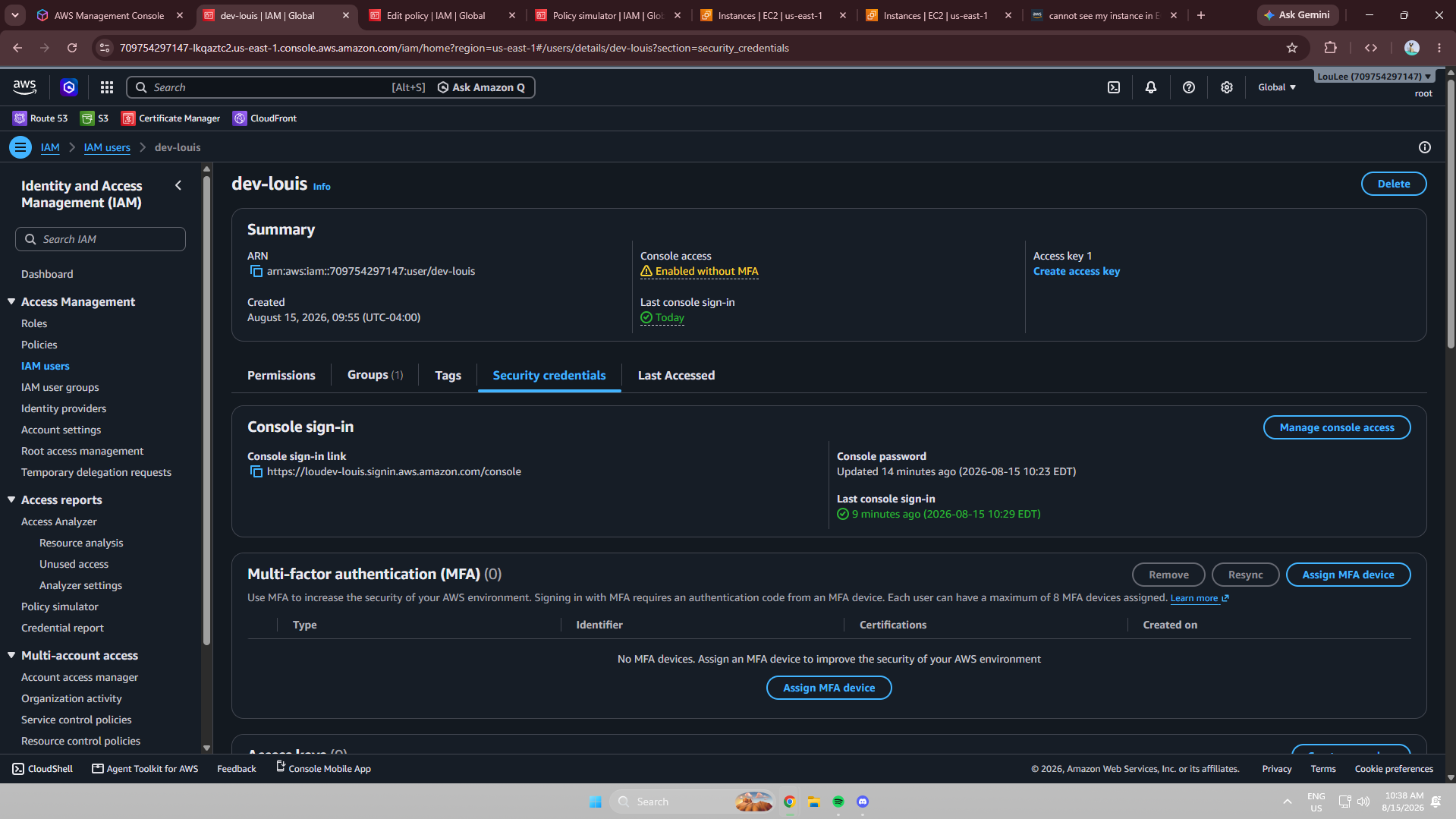Open the Certificate Manager shortcut
This screenshot has height=819, width=1456.
[x=171, y=118]
